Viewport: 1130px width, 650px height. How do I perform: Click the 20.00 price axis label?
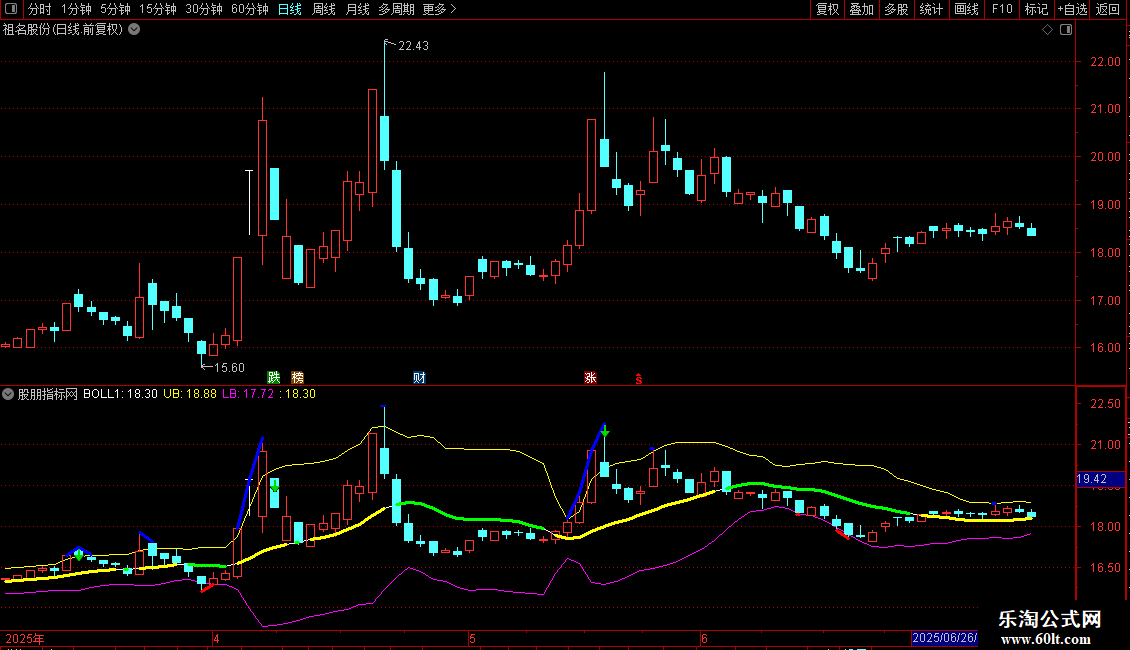pos(1105,157)
